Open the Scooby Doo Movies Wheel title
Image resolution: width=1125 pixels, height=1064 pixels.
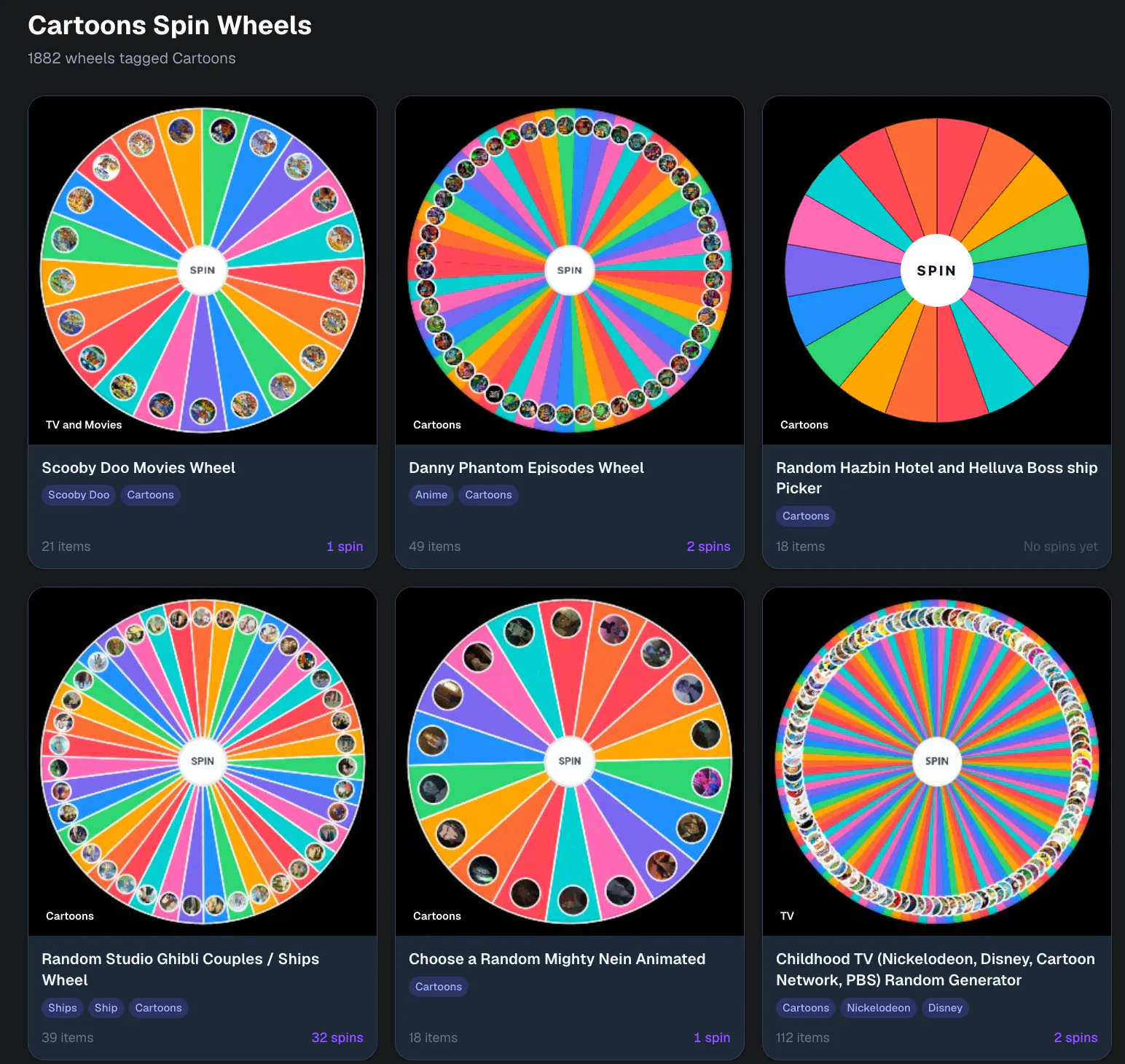coord(138,468)
